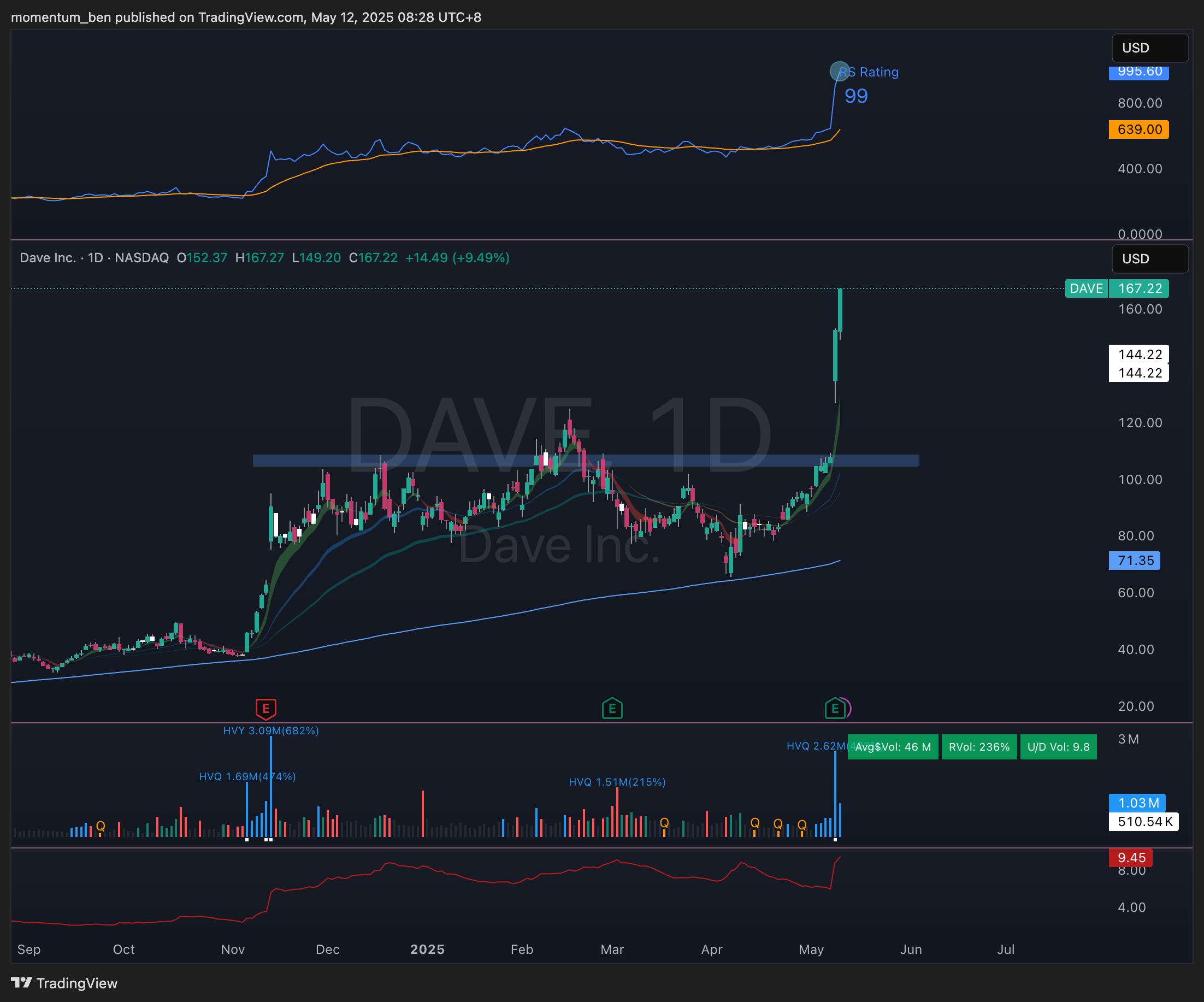
Task: Click the U/D Vol: 9.8 tag
Action: pos(1058,747)
